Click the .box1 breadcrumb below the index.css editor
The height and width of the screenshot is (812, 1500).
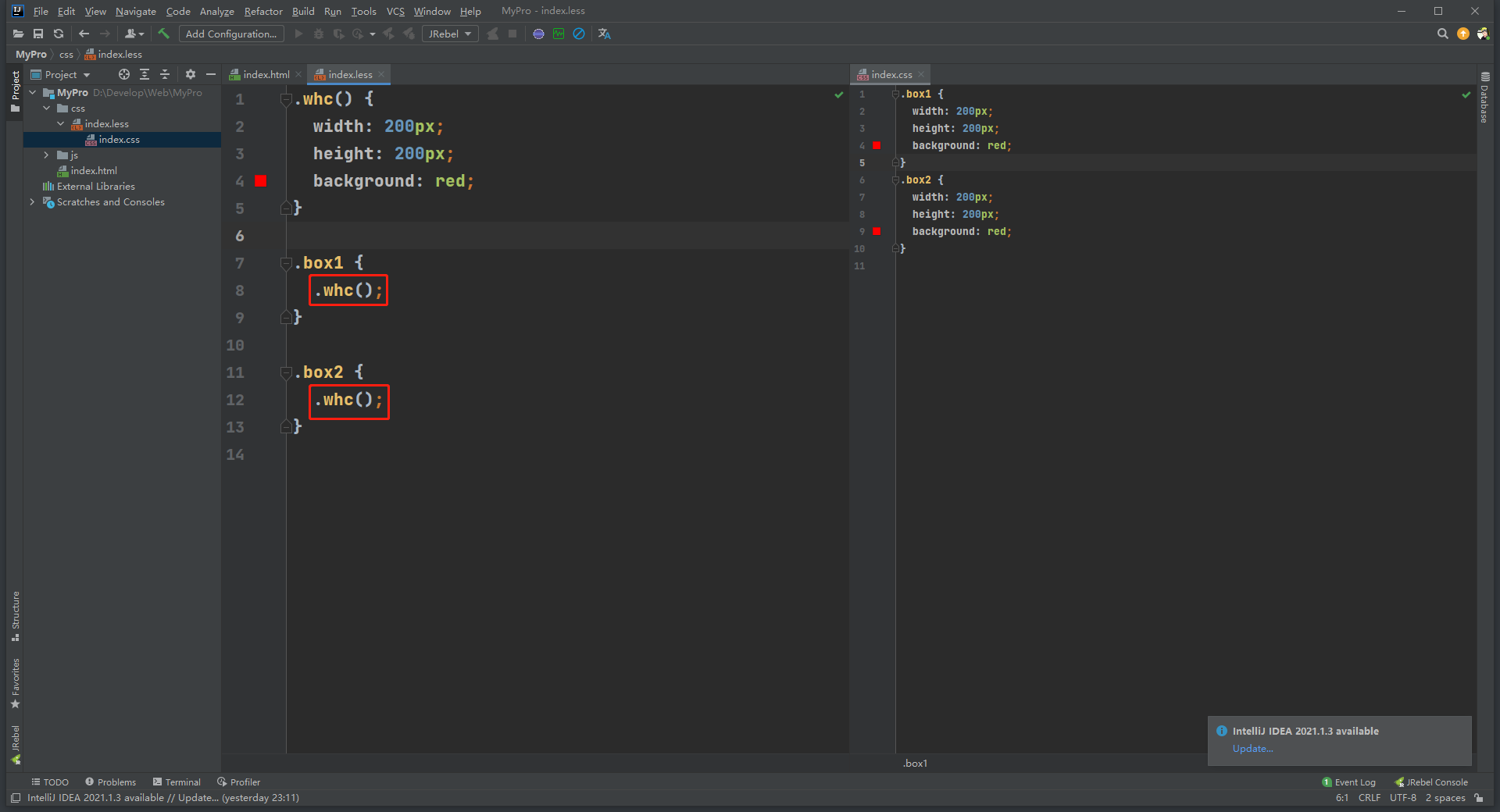coord(915,764)
